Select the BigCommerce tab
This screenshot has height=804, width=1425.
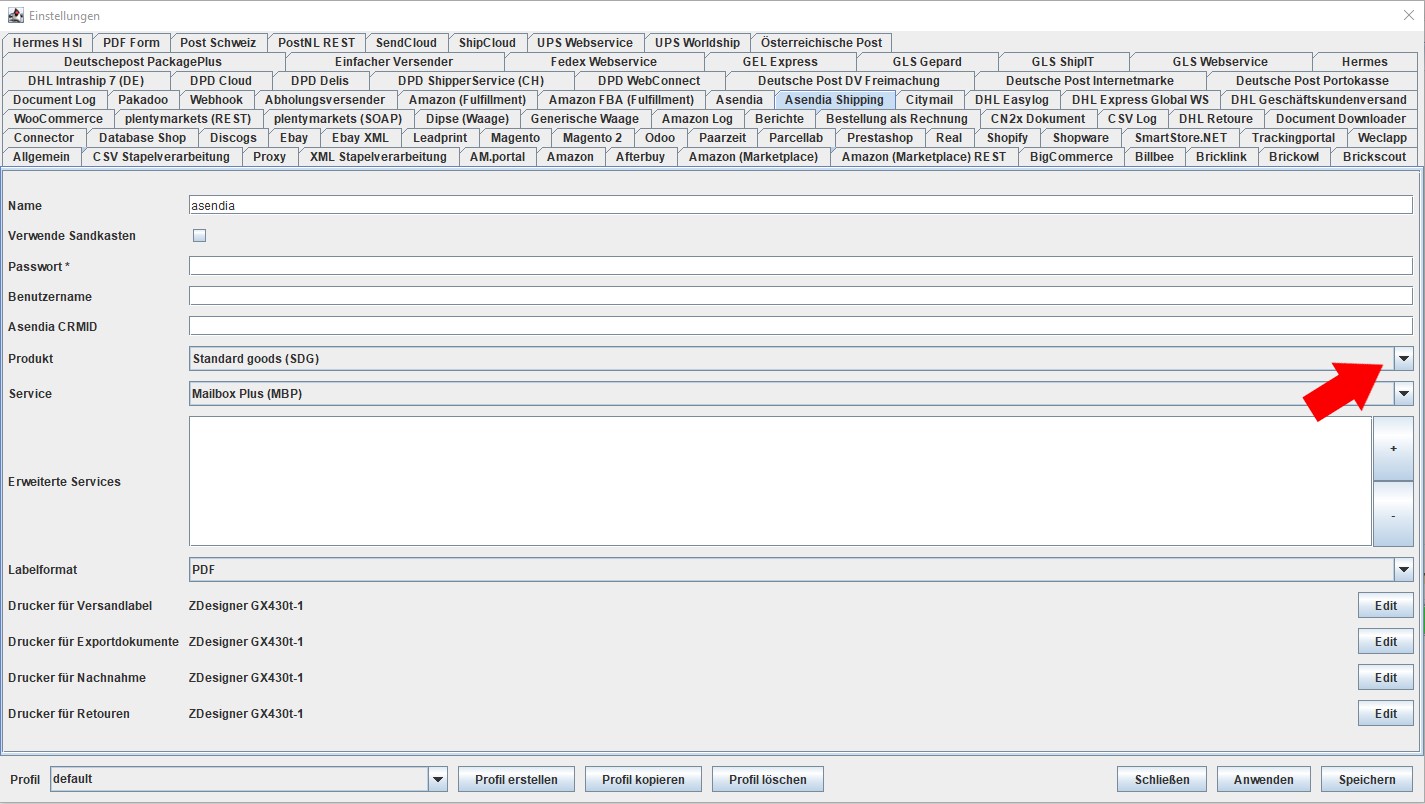[x=1071, y=157]
